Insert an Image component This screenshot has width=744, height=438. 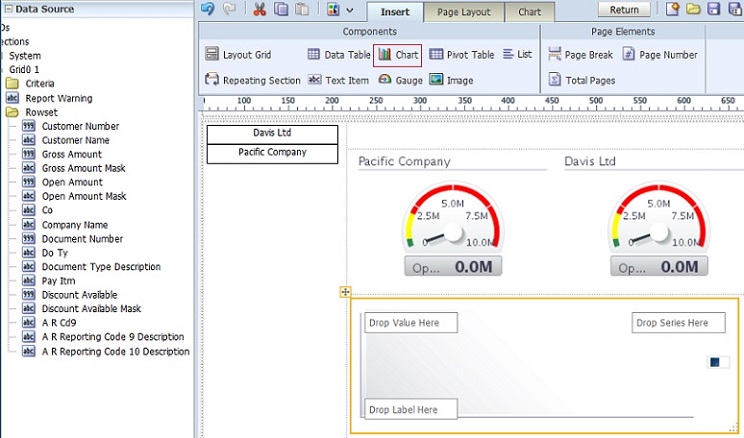click(451, 80)
